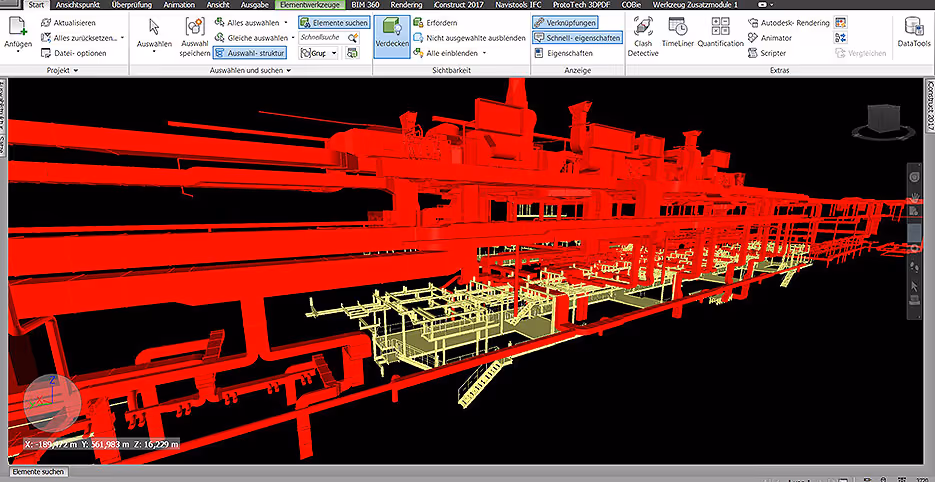Image resolution: width=935 pixels, height=482 pixels.
Task: Toggle Verdecken for selected elements
Action: 391,35
